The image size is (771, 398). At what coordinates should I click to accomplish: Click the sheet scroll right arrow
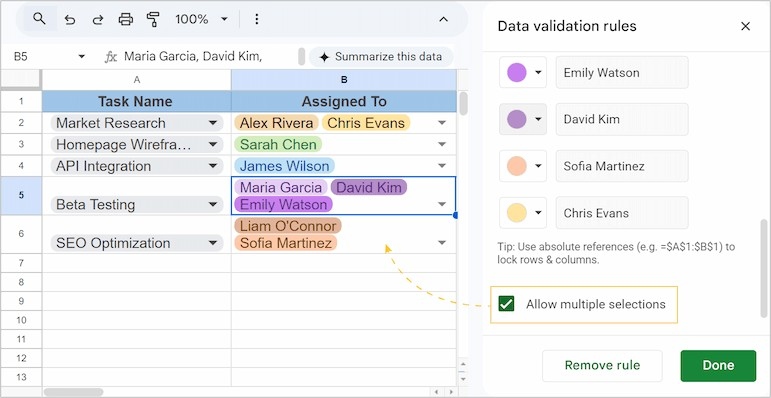coord(450,392)
